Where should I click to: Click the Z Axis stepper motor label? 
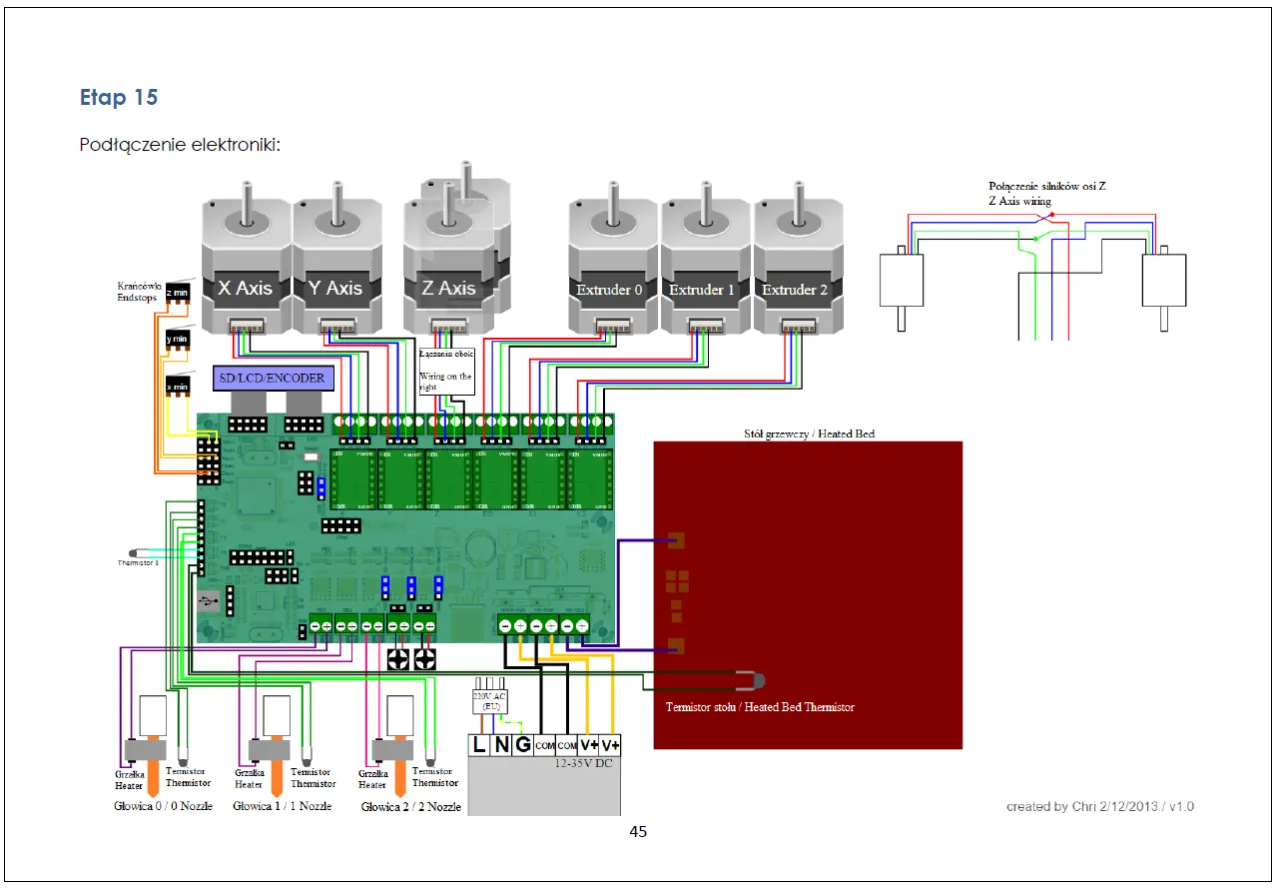448,288
